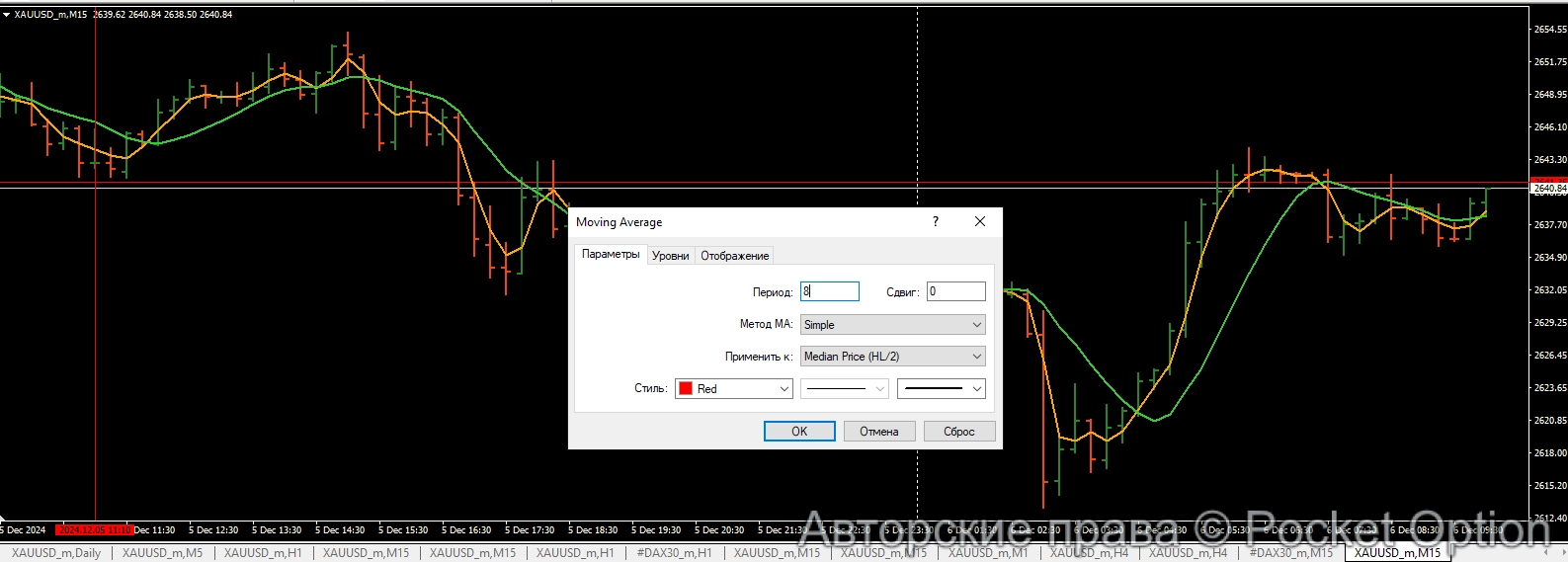Switch to the XAUUSD_m,M5 chart tab
Image resolution: width=1568 pixels, height=562 pixels.
(162, 553)
